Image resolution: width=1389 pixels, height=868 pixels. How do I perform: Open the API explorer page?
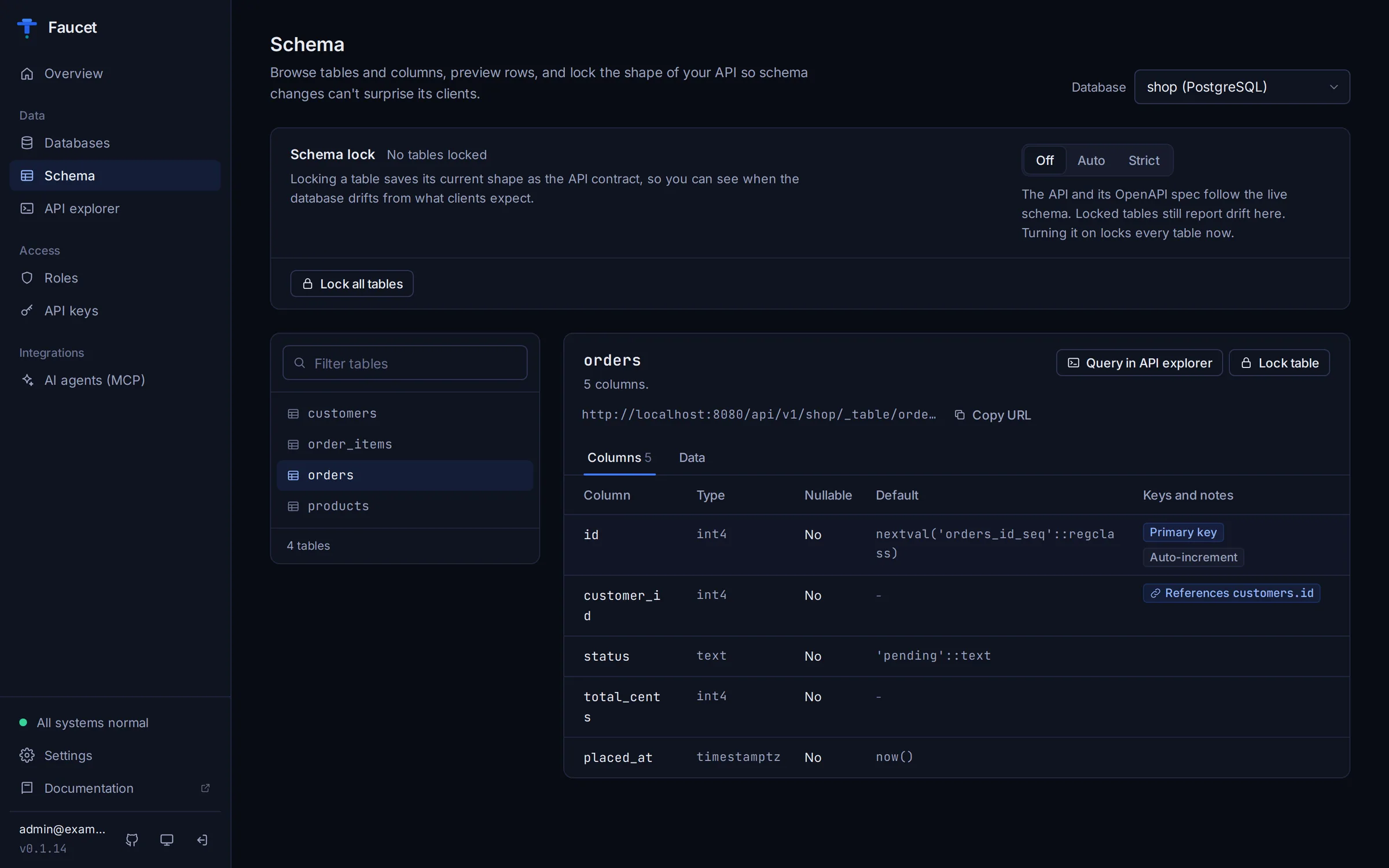[115, 208]
